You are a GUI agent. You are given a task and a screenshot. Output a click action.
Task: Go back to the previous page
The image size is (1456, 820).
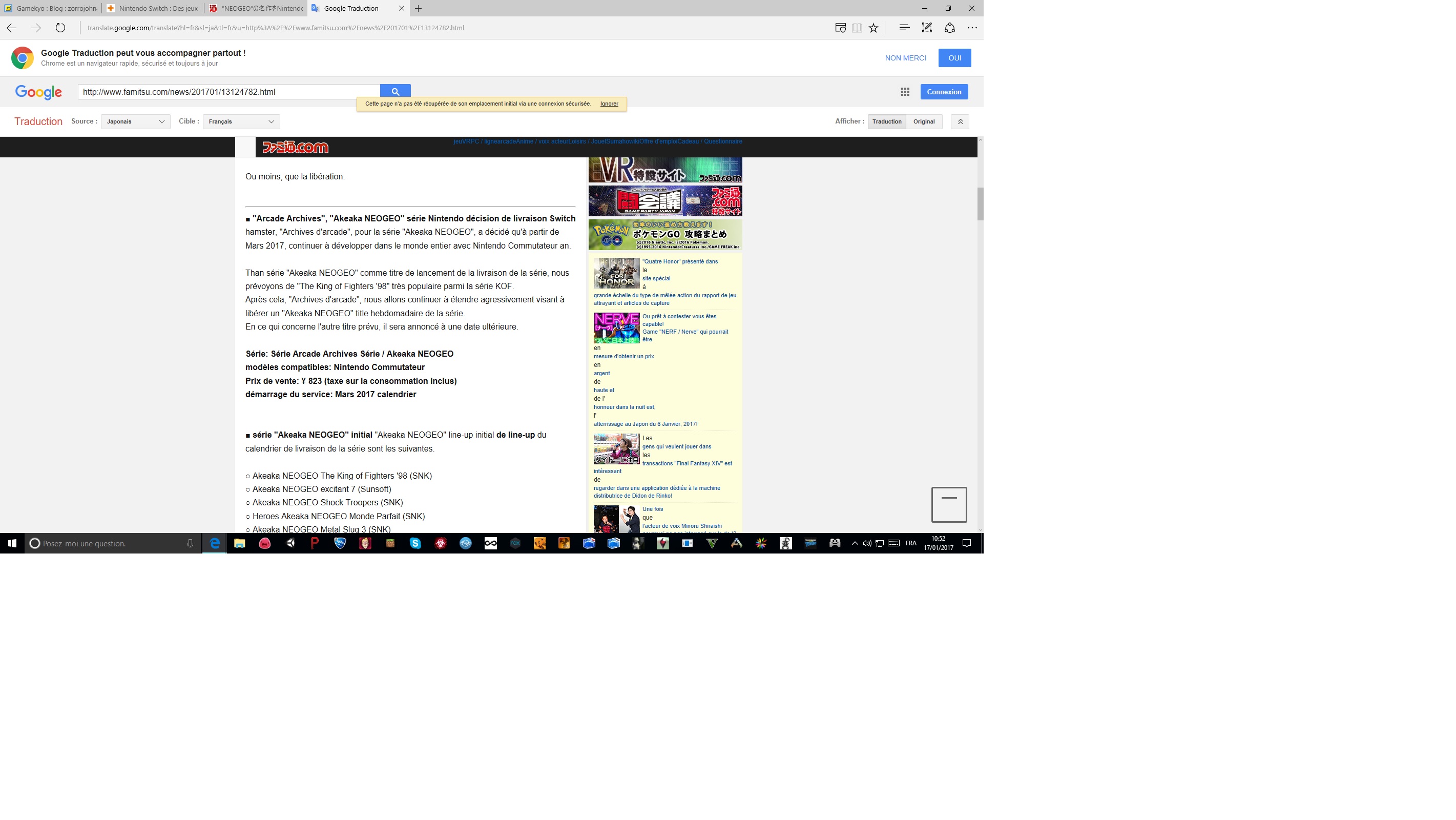11,28
